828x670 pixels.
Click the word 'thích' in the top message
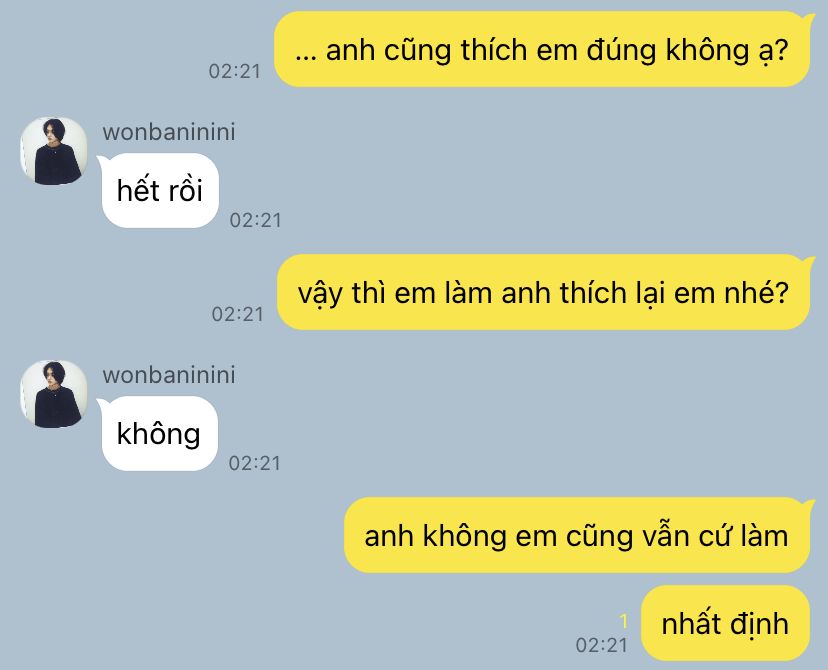494,50
